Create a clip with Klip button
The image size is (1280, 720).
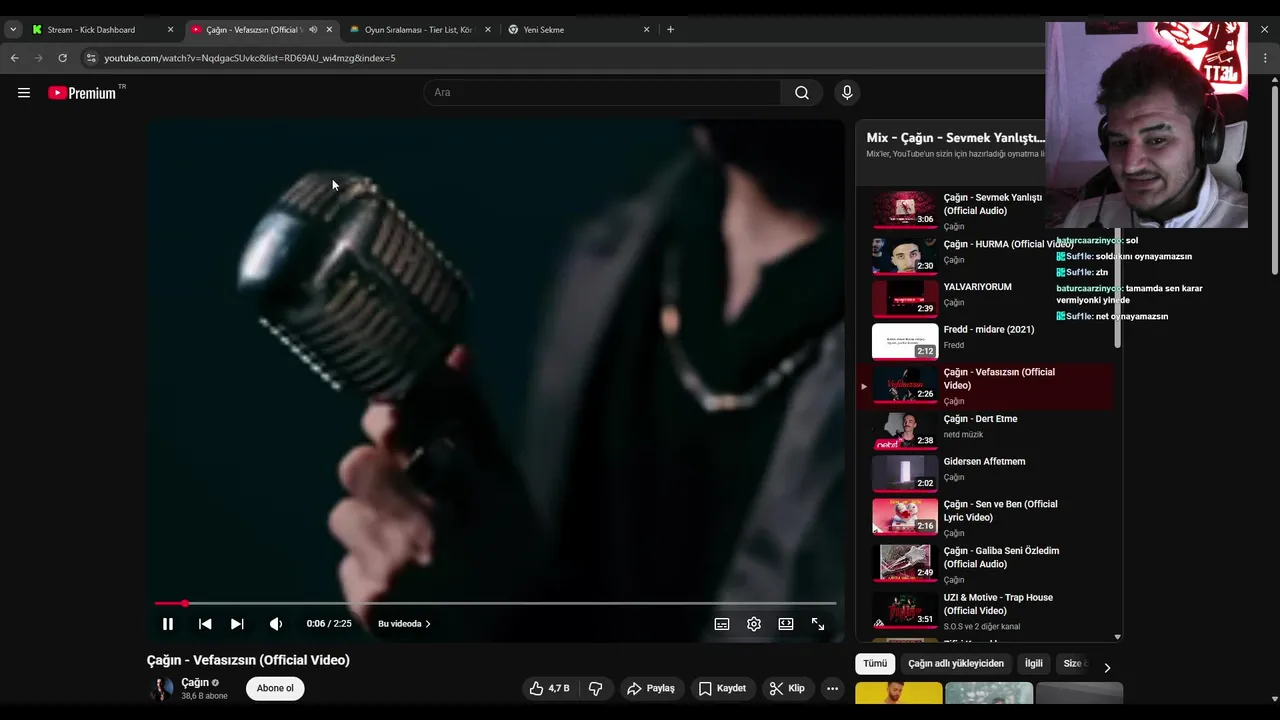pos(787,688)
